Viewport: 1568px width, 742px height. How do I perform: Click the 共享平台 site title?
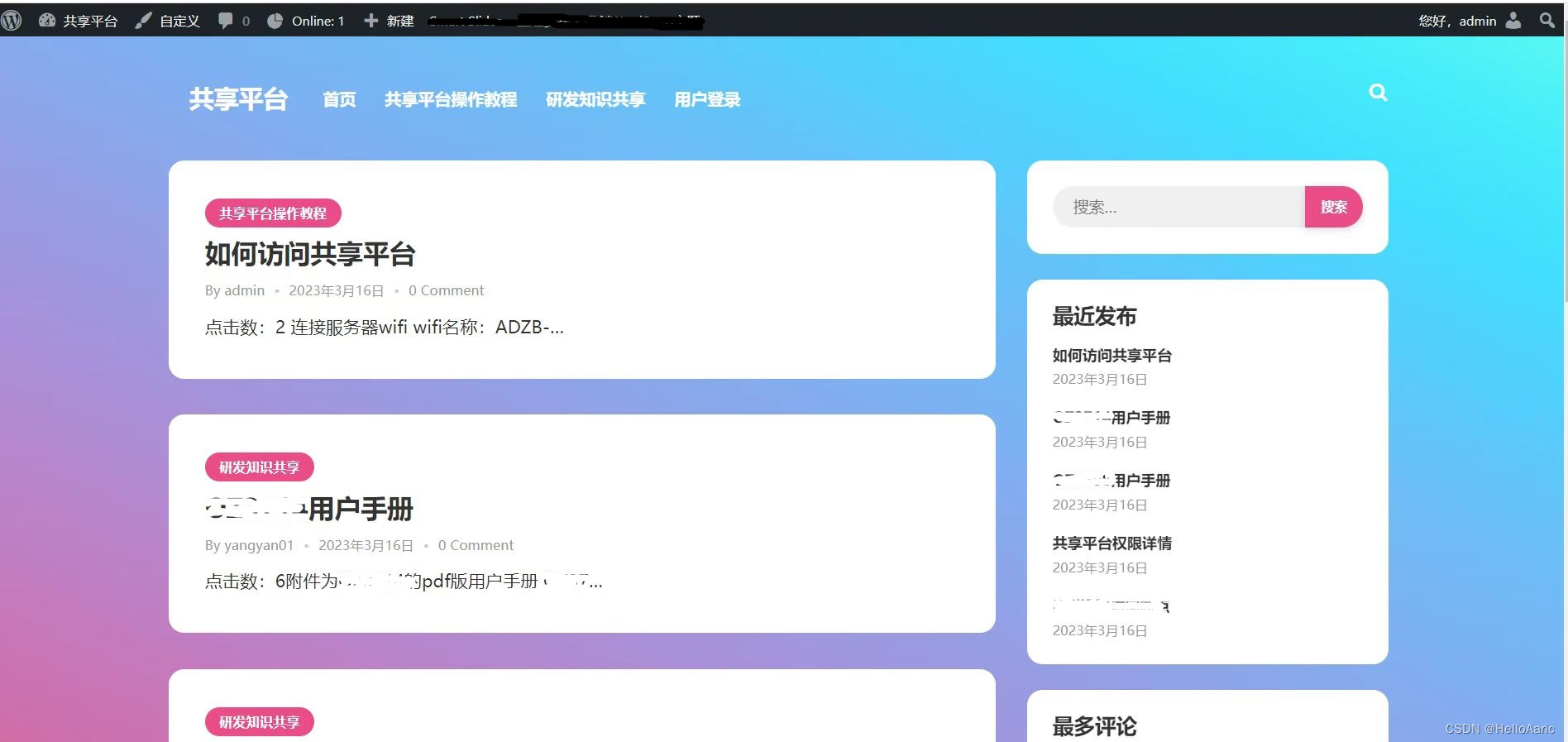tap(238, 99)
